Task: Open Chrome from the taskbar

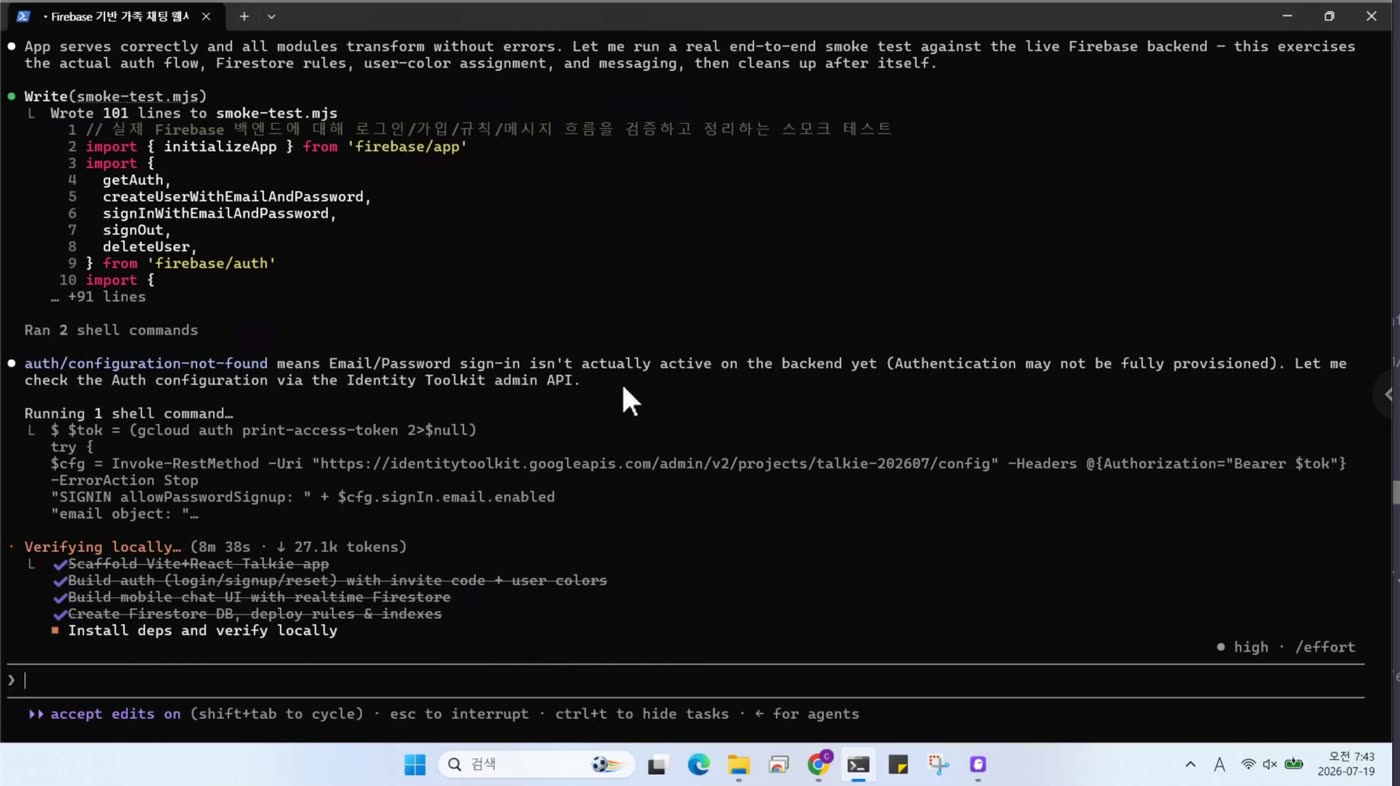Action: point(819,764)
